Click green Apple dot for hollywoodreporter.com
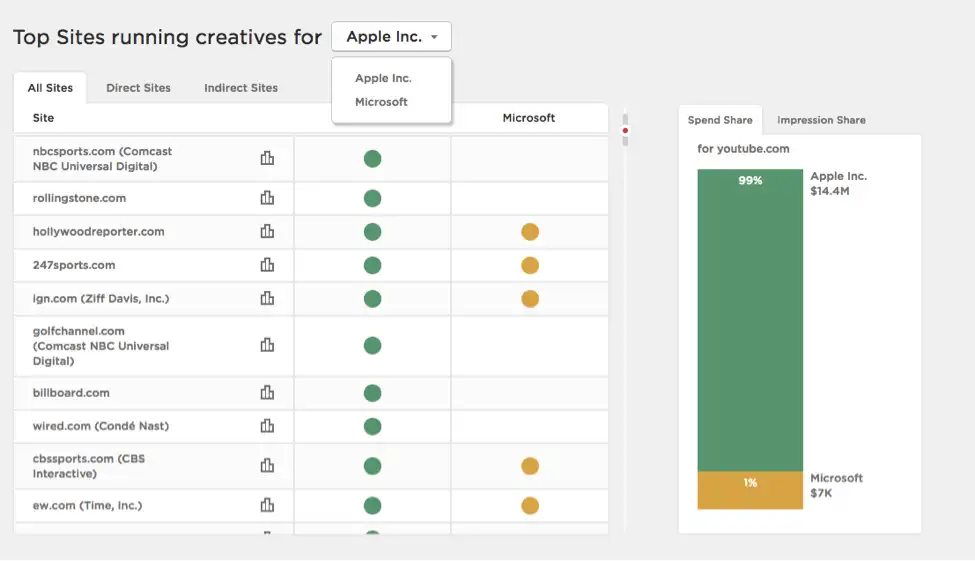Screen dimensions: 975x561 372,232
